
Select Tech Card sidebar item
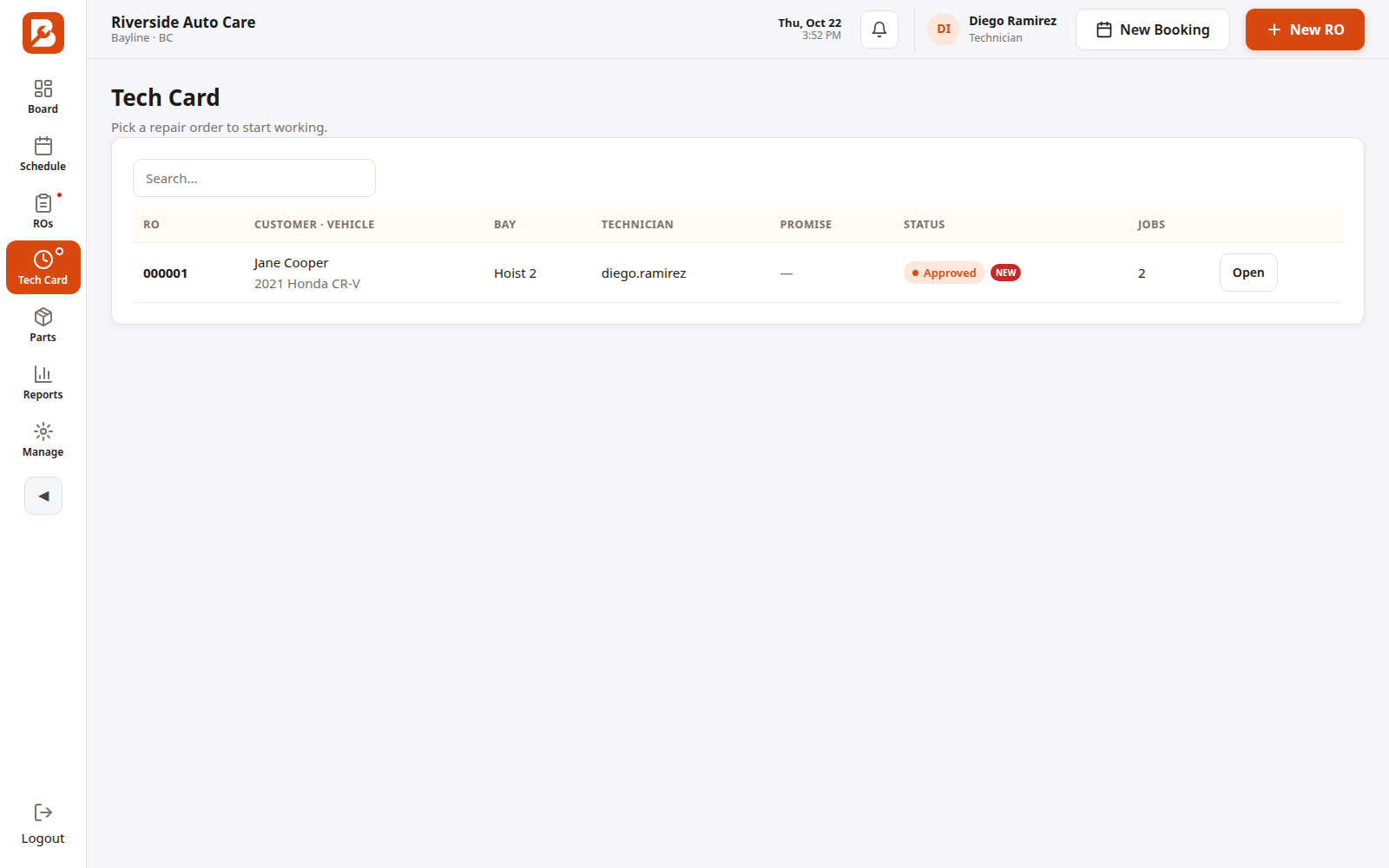(x=43, y=267)
